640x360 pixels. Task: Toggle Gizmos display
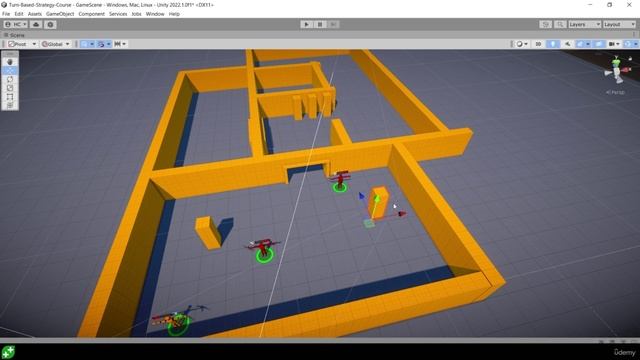(x=627, y=44)
